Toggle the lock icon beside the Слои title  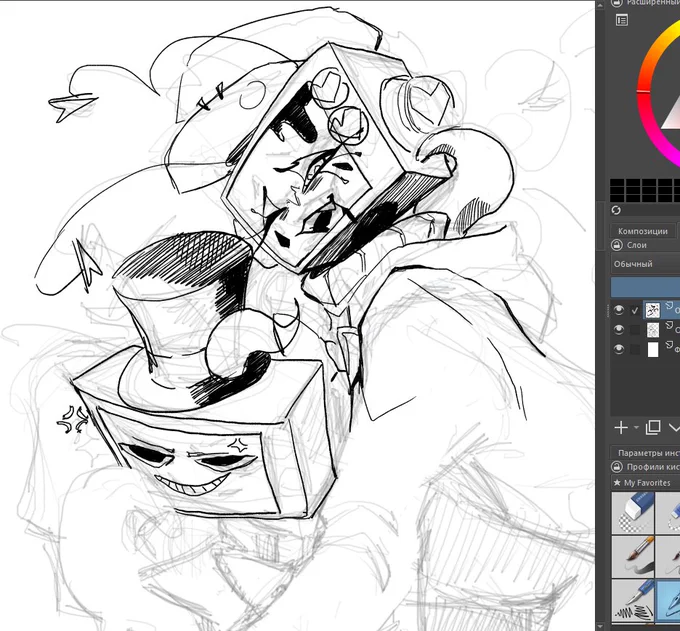pos(616,245)
